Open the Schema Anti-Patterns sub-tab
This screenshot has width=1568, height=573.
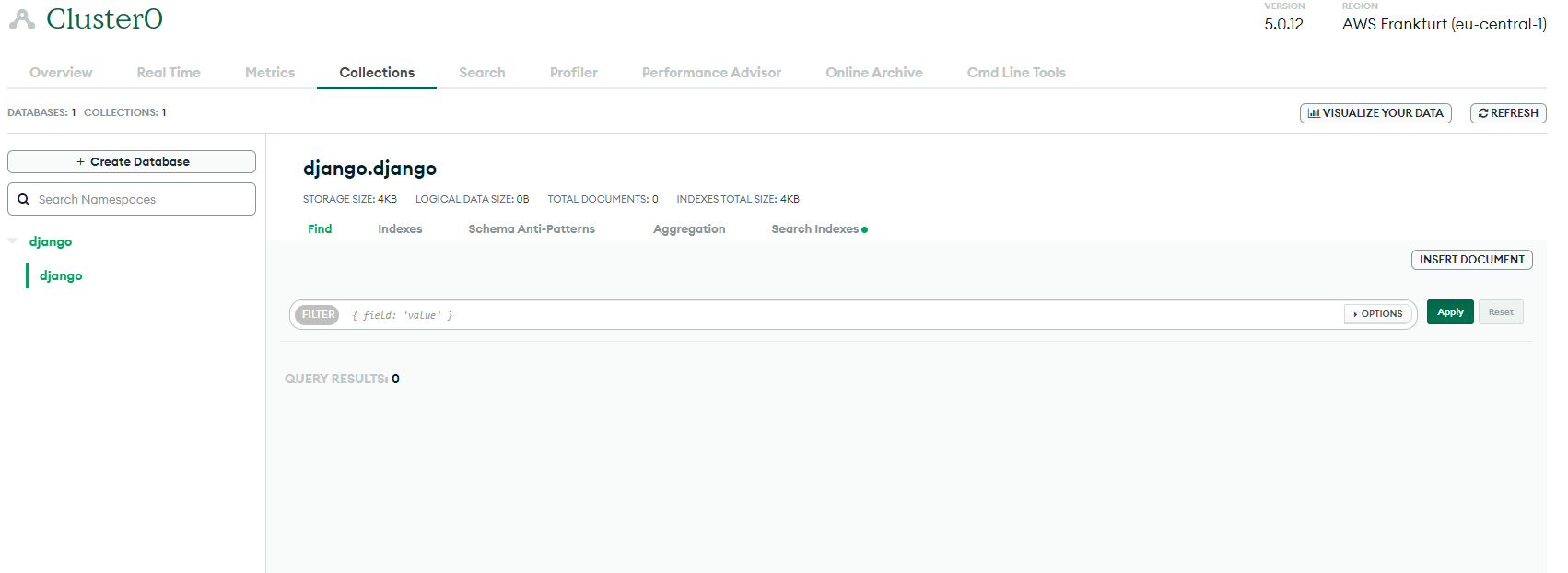(x=532, y=229)
